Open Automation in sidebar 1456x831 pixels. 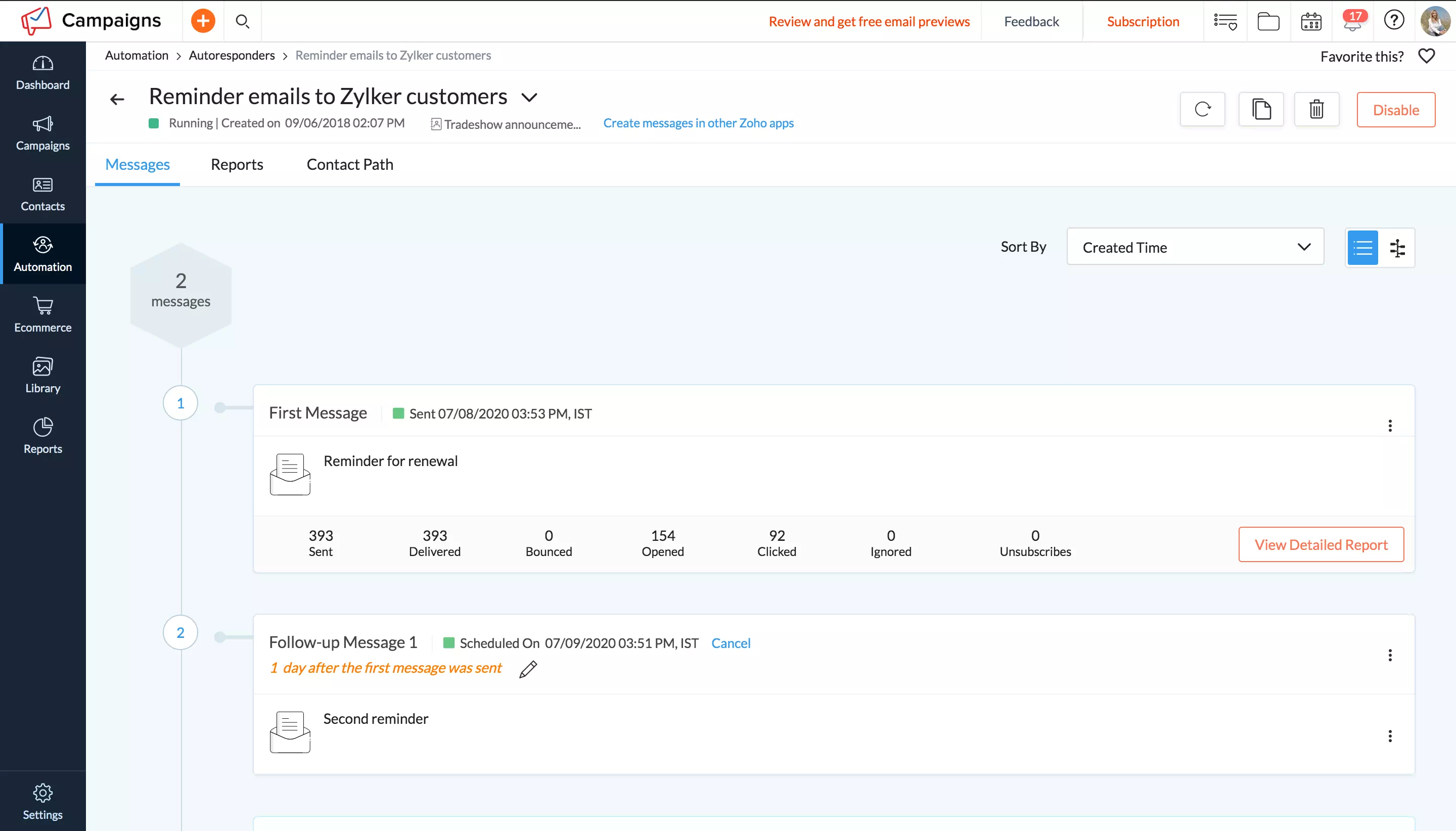[43, 253]
